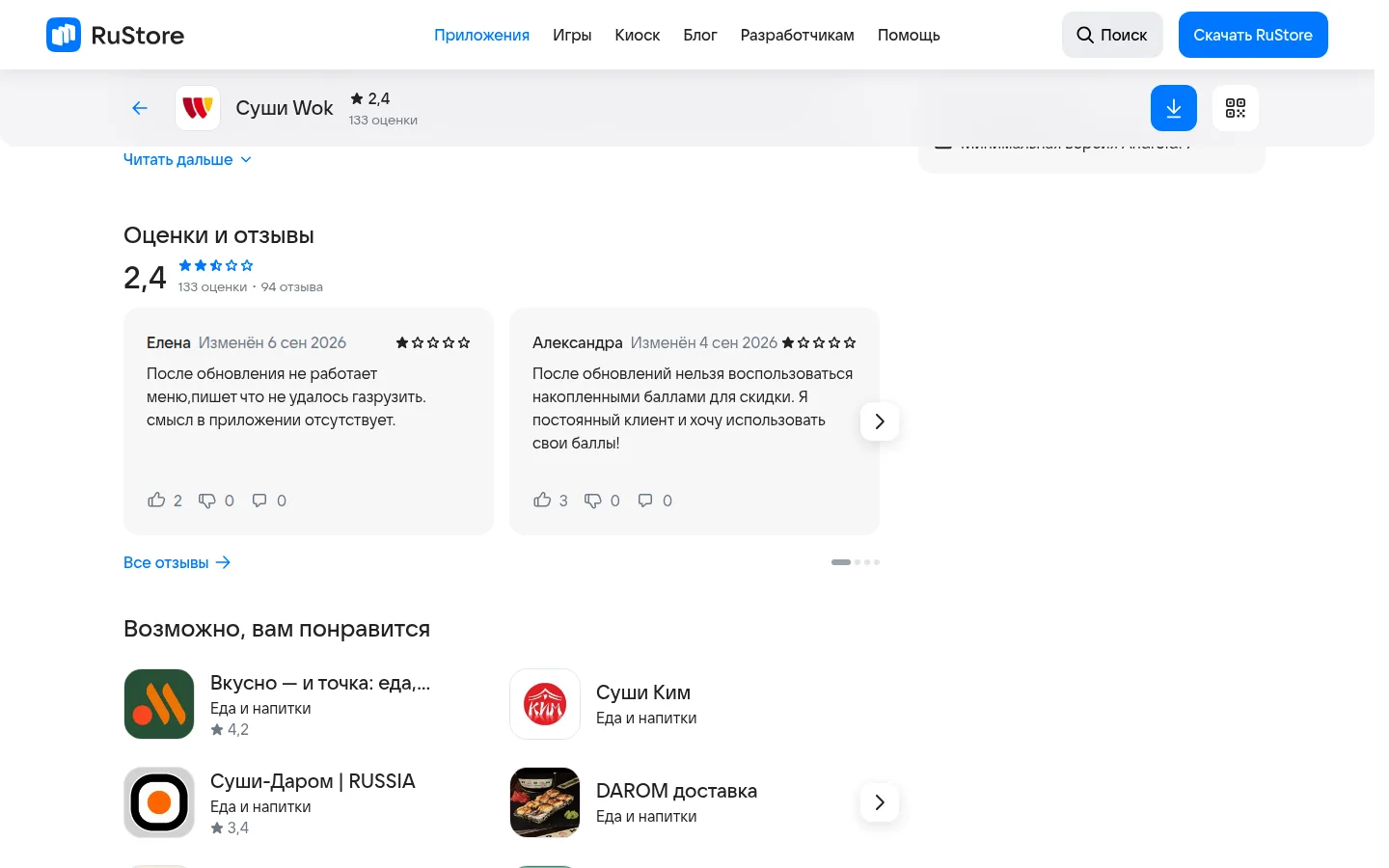Screen dimensions: 1389x868
Task: Show more recommended apps with right chevron
Action: point(880,802)
